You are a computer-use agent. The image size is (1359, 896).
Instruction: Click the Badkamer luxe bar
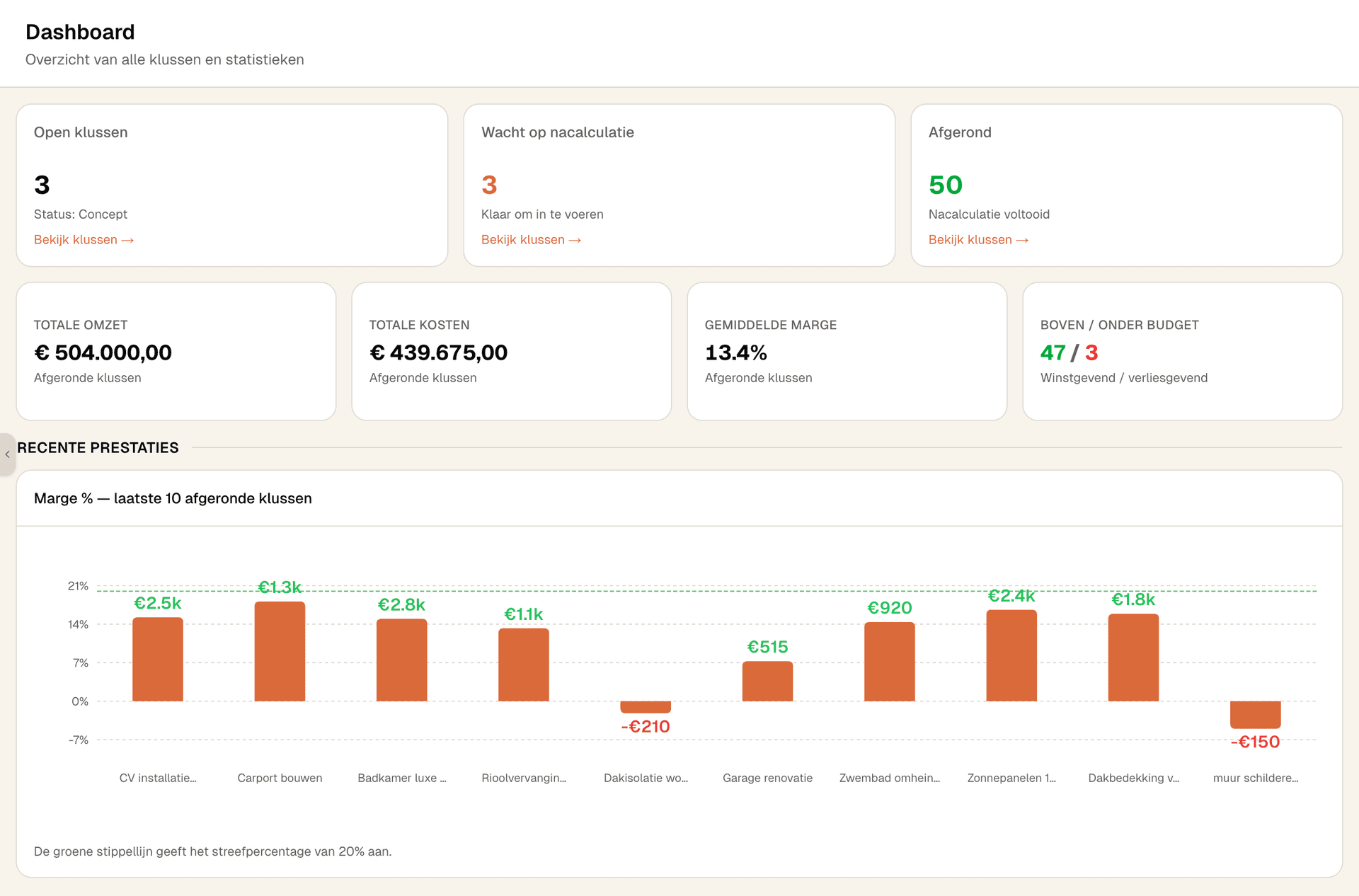point(401,660)
